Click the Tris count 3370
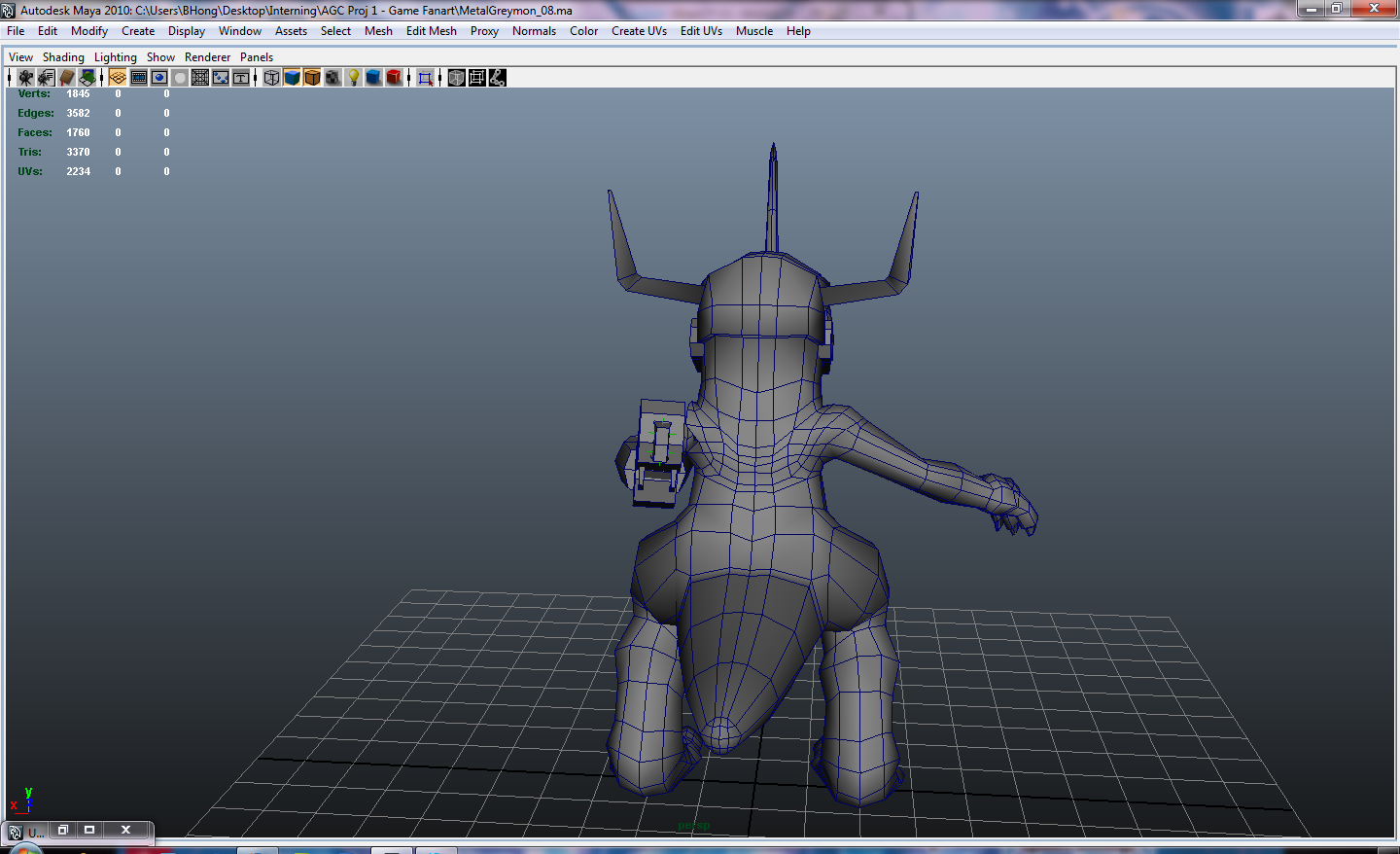Image resolution: width=1400 pixels, height=854 pixels. click(78, 153)
